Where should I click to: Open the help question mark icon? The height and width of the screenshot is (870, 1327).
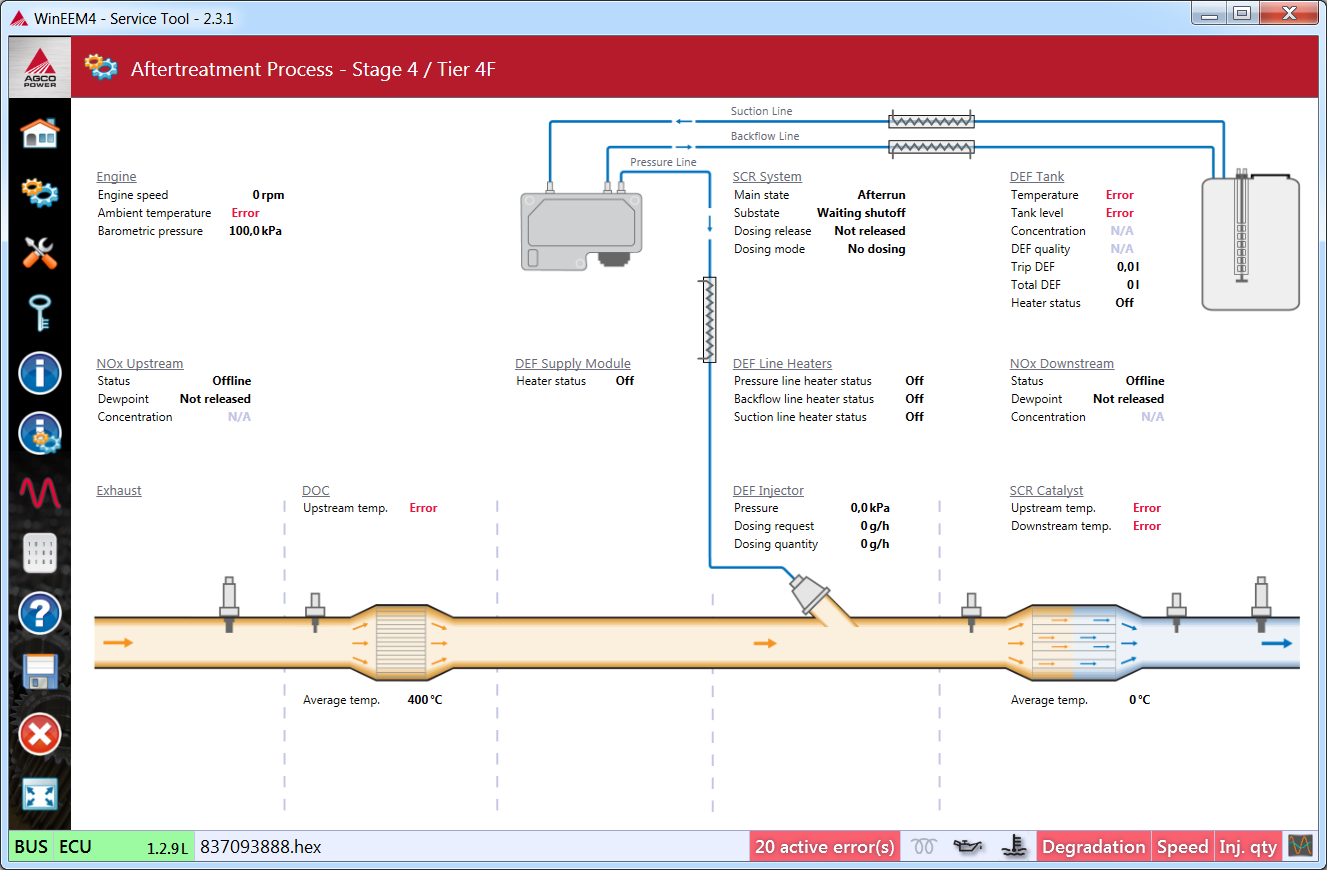click(x=40, y=612)
